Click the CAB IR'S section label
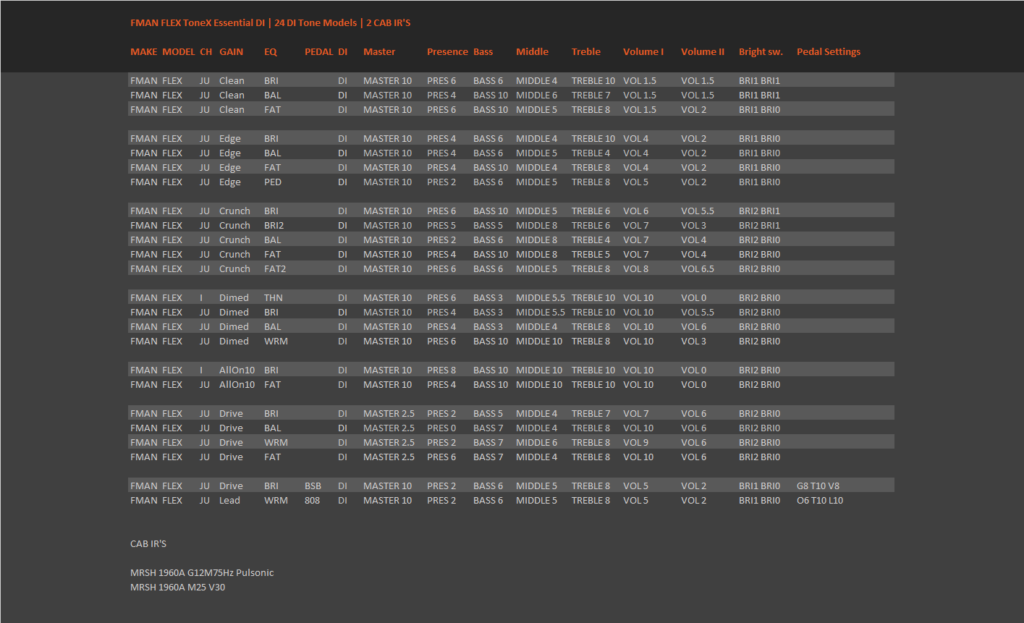 click(x=148, y=544)
